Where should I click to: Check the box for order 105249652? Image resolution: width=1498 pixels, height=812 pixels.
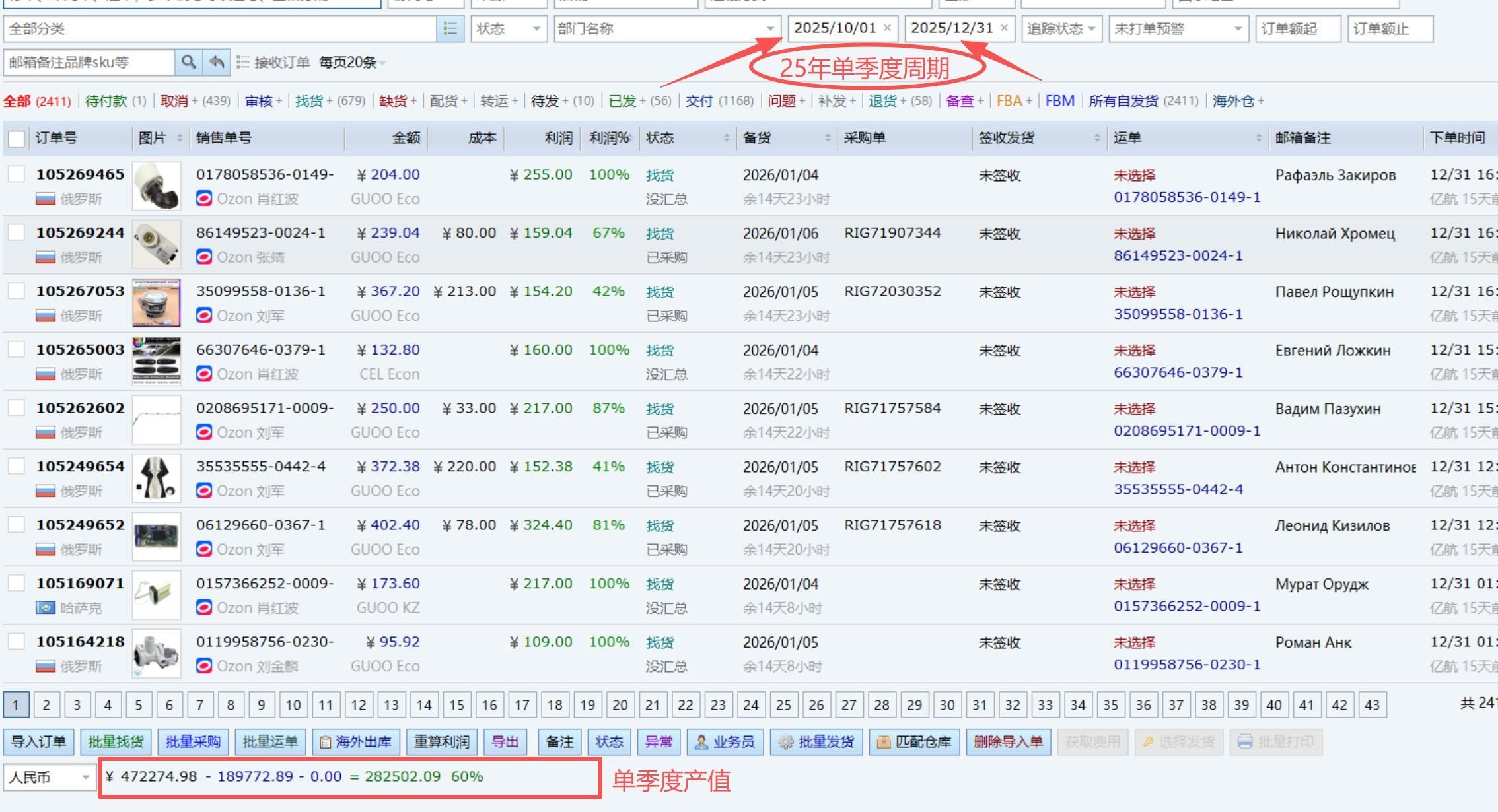(x=17, y=525)
